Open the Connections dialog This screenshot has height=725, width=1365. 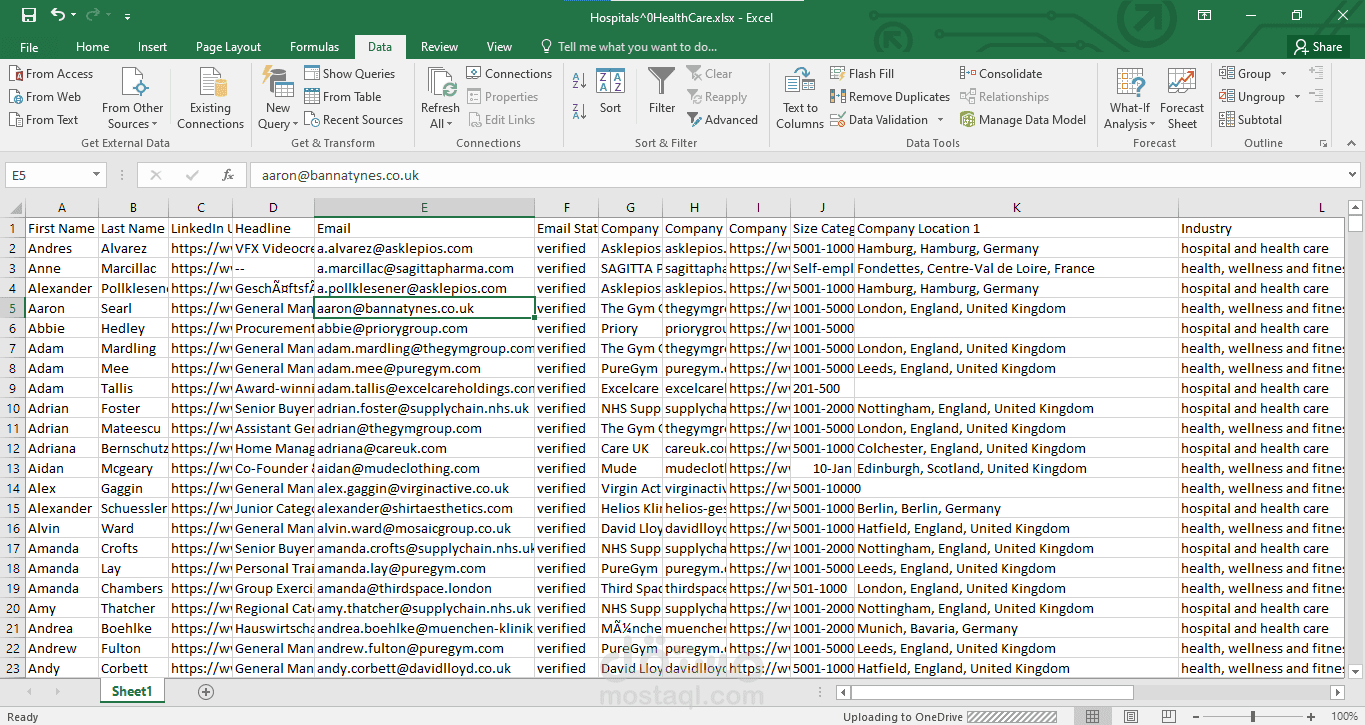pyautogui.click(x=509, y=74)
